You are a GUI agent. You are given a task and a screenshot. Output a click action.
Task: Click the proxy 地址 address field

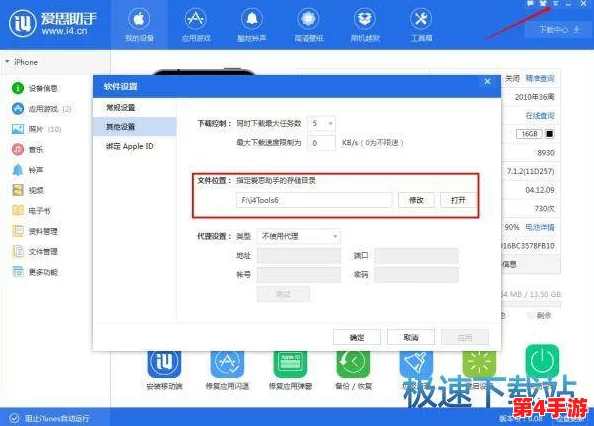299,256
